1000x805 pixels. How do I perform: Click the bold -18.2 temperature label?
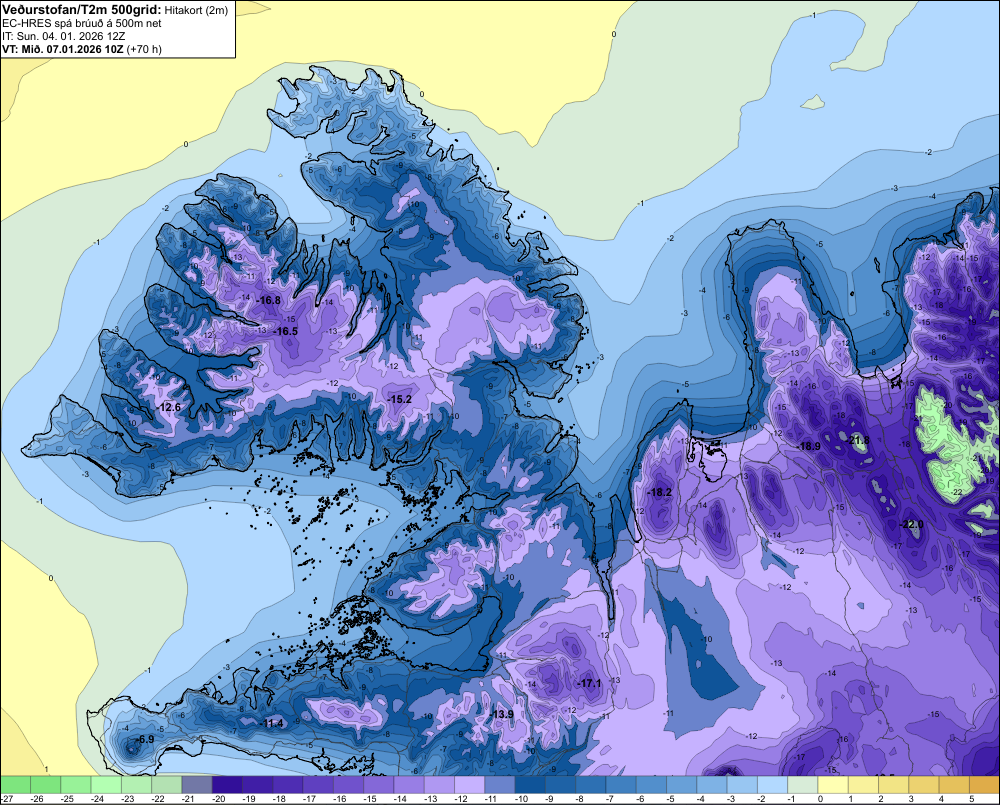[659, 492]
